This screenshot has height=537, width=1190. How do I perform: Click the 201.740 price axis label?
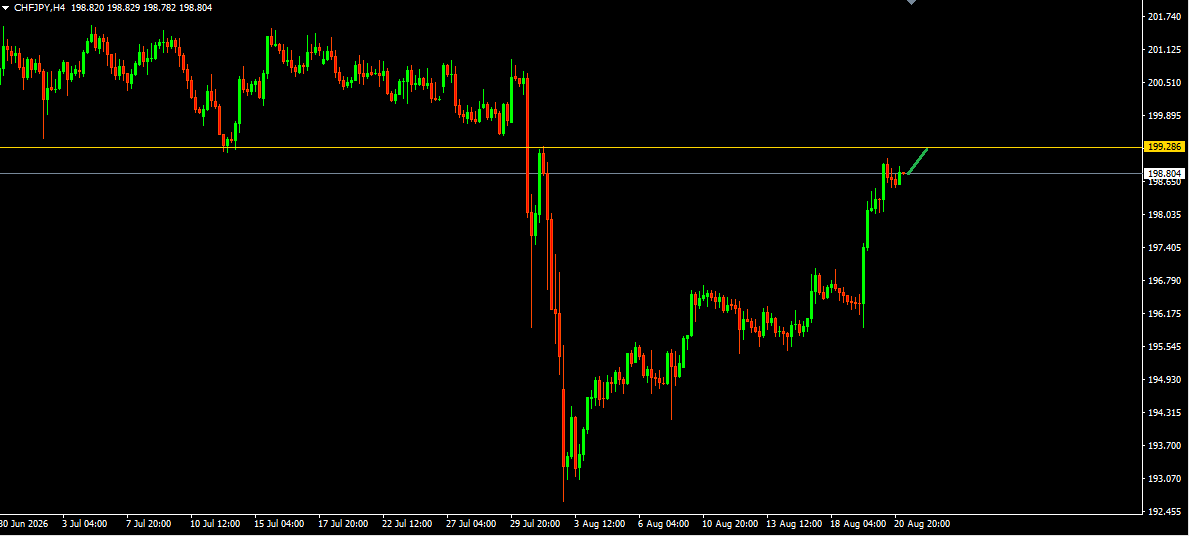click(1166, 17)
